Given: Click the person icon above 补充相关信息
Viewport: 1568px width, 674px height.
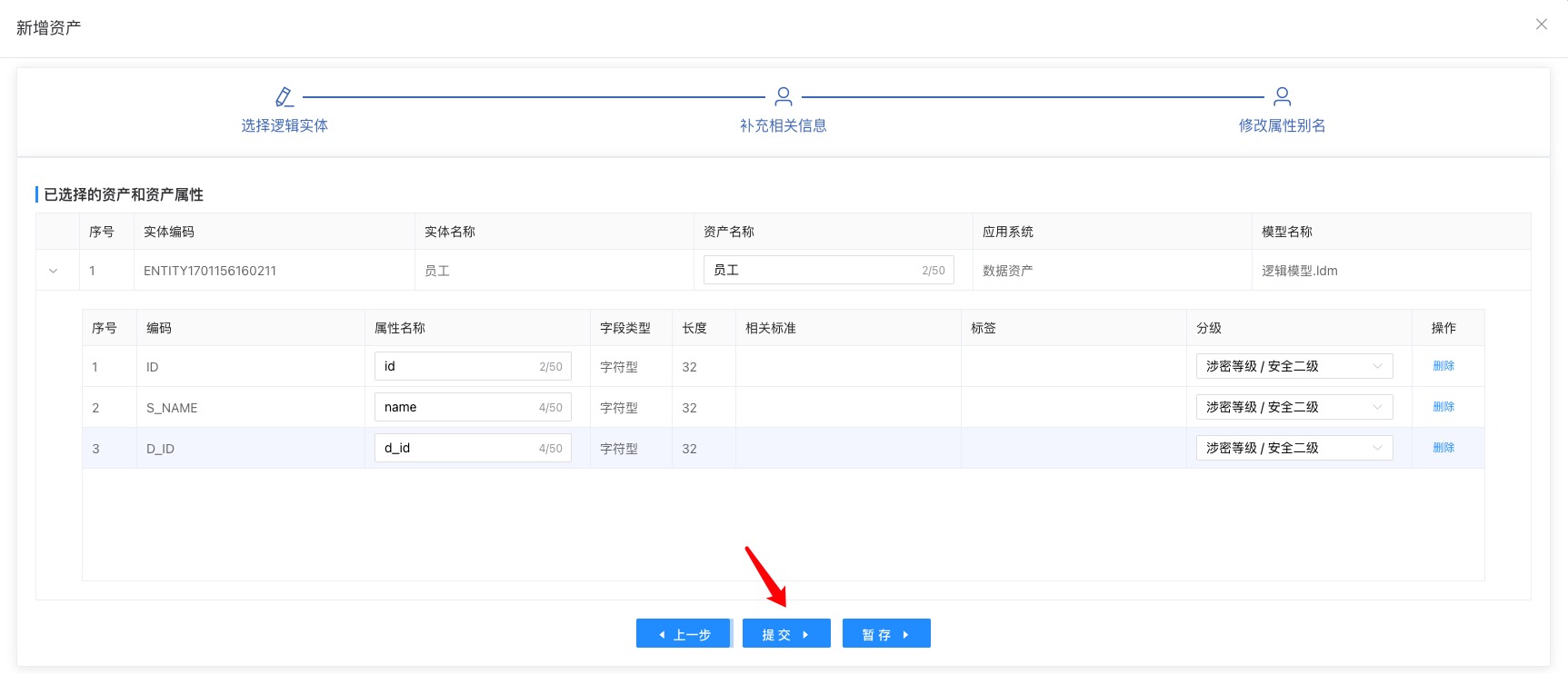Looking at the screenshot, I should click(784, 96).
